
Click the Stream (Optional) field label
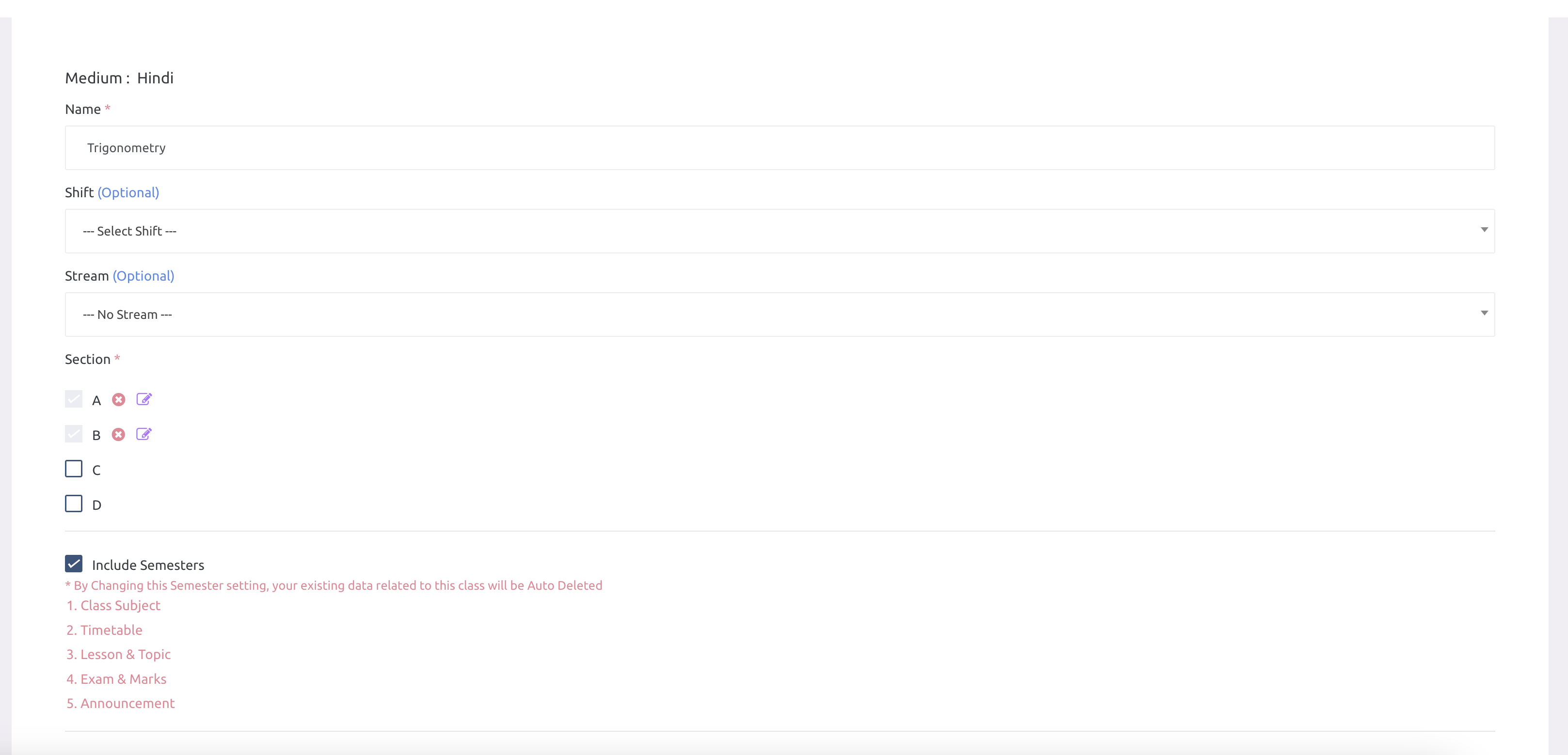[x=119, y=276]
